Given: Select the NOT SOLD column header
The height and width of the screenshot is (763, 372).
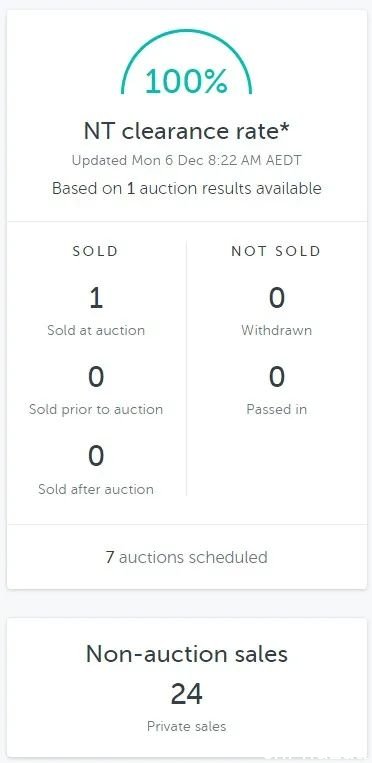Looking at the screenshot, I should [276, 251].
